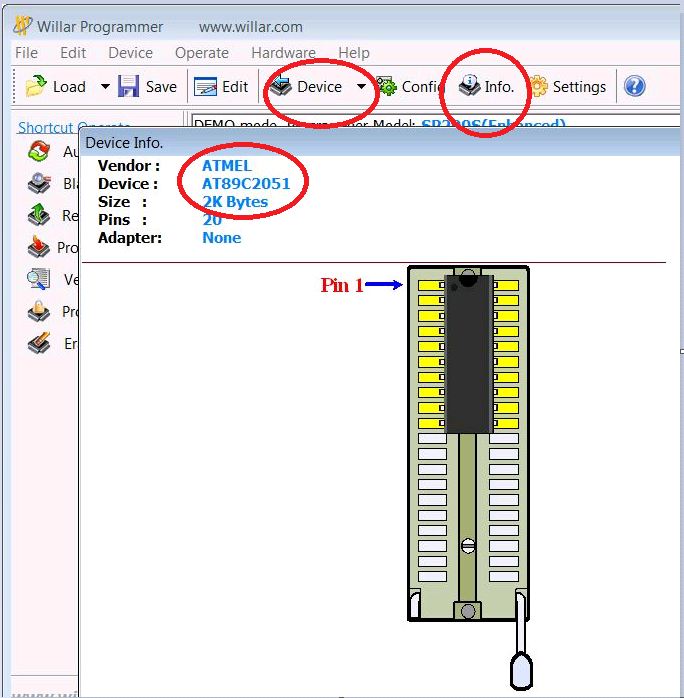Click the Device Info. title bar
Image resolution: width=684 pixels, height=698 pixels.
[x=381, y=142]
